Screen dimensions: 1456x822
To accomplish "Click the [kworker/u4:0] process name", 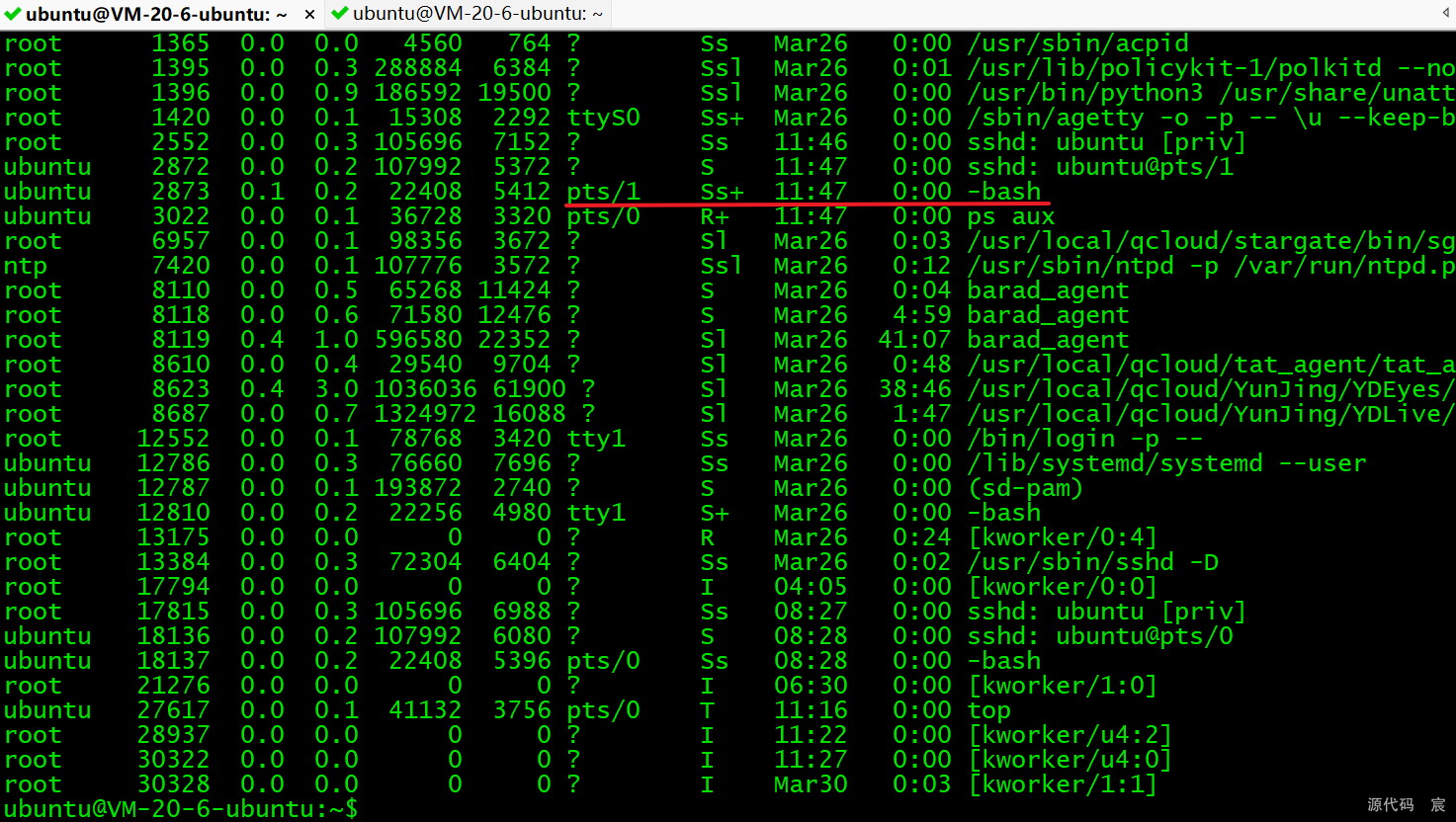I will coord(1071,760).
